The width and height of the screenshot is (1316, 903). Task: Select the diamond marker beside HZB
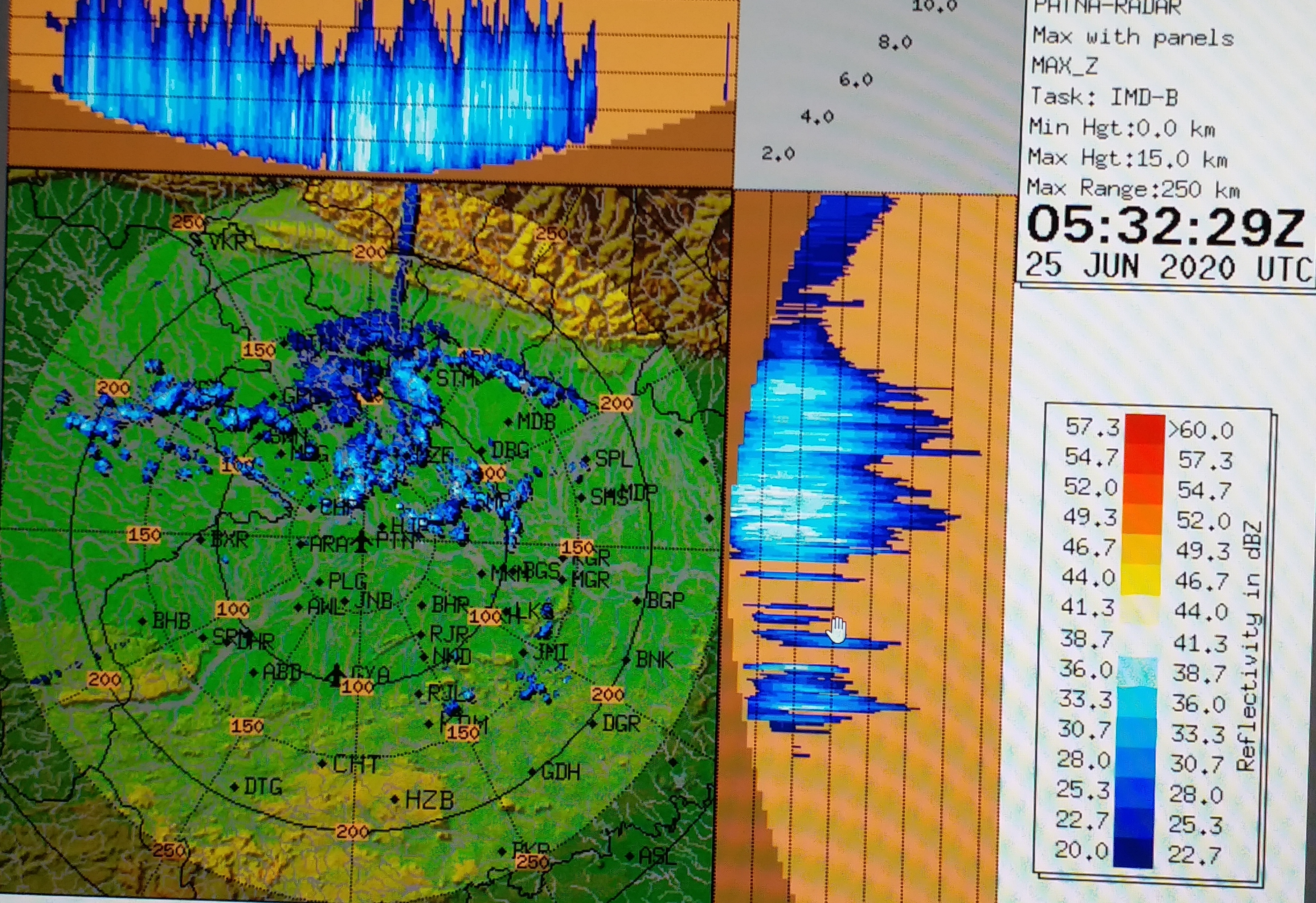pos(395,799)
